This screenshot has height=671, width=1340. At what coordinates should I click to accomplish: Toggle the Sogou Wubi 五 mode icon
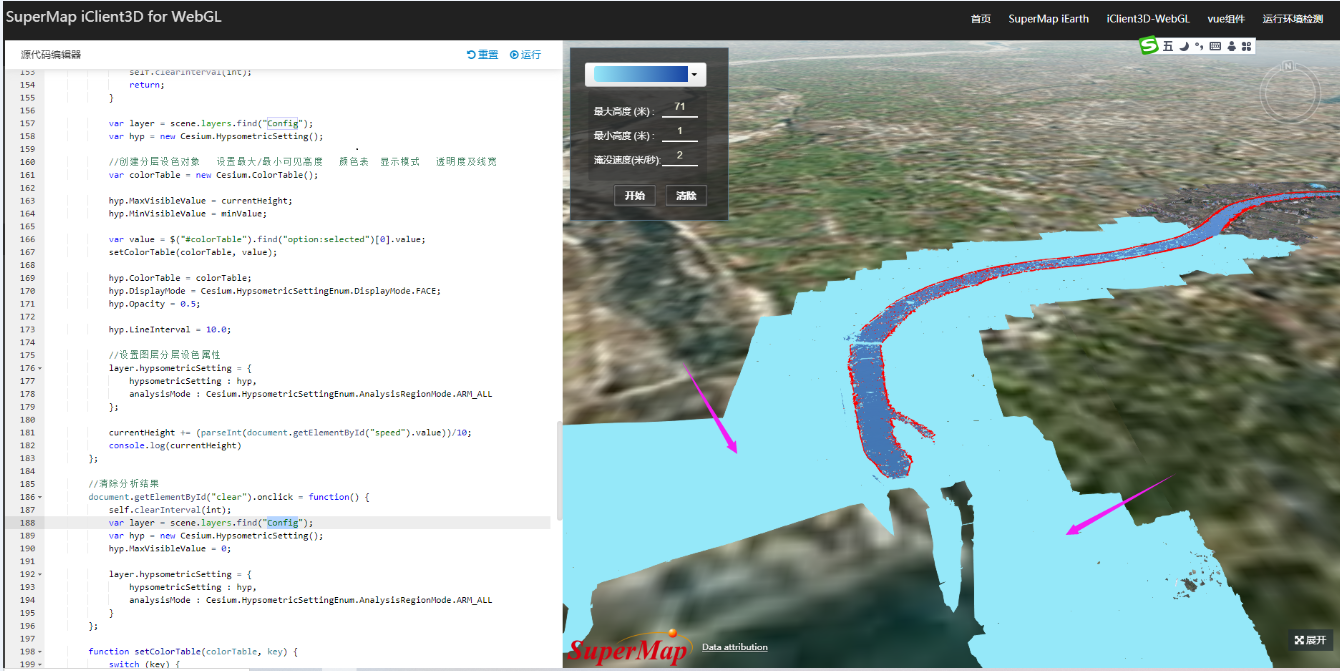(1168, 46)
